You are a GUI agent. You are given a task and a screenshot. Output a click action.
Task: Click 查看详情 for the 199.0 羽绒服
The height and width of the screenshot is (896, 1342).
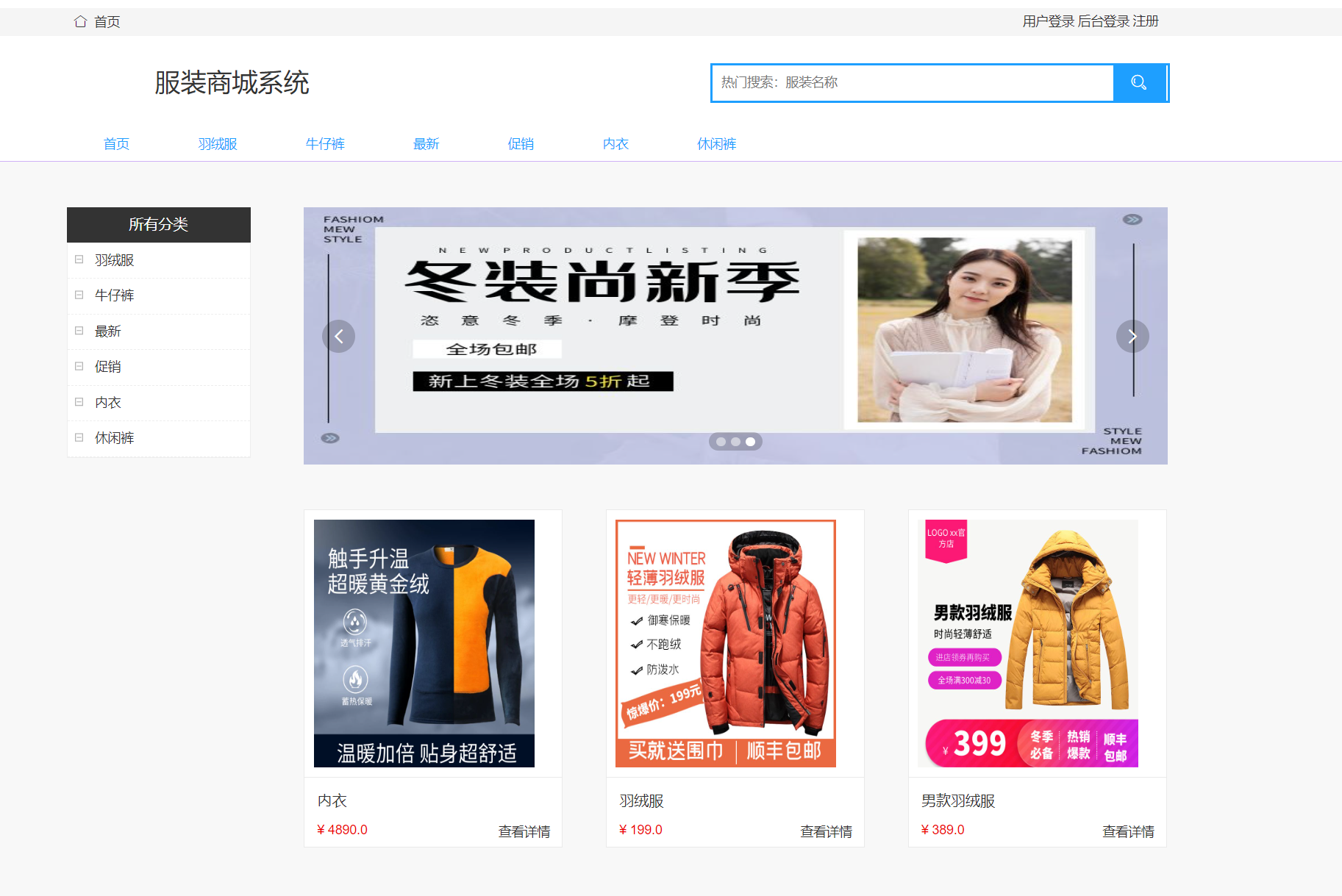point(826,831)
